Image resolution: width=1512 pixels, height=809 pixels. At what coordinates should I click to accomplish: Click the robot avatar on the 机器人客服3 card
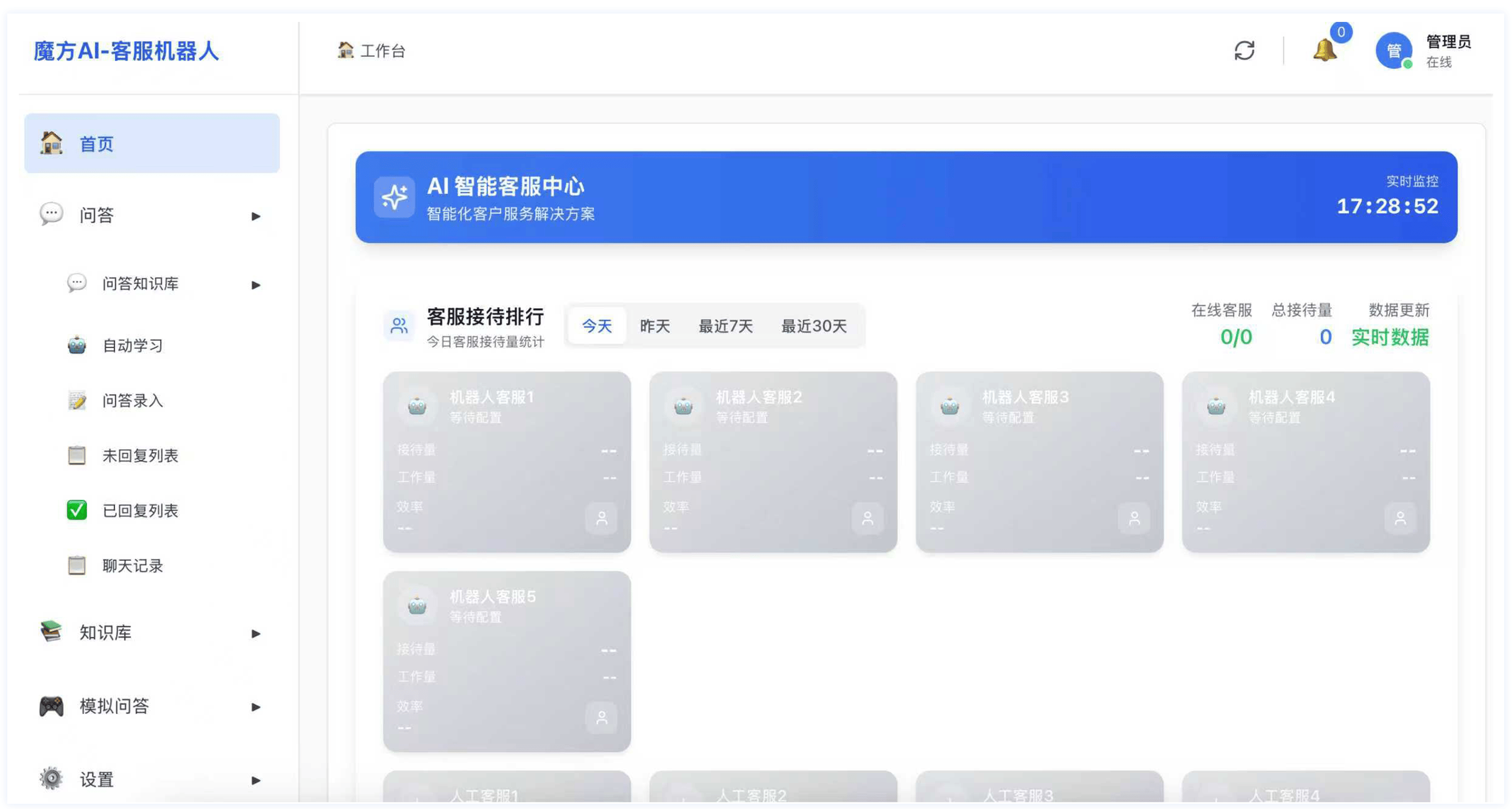(949, 406)
